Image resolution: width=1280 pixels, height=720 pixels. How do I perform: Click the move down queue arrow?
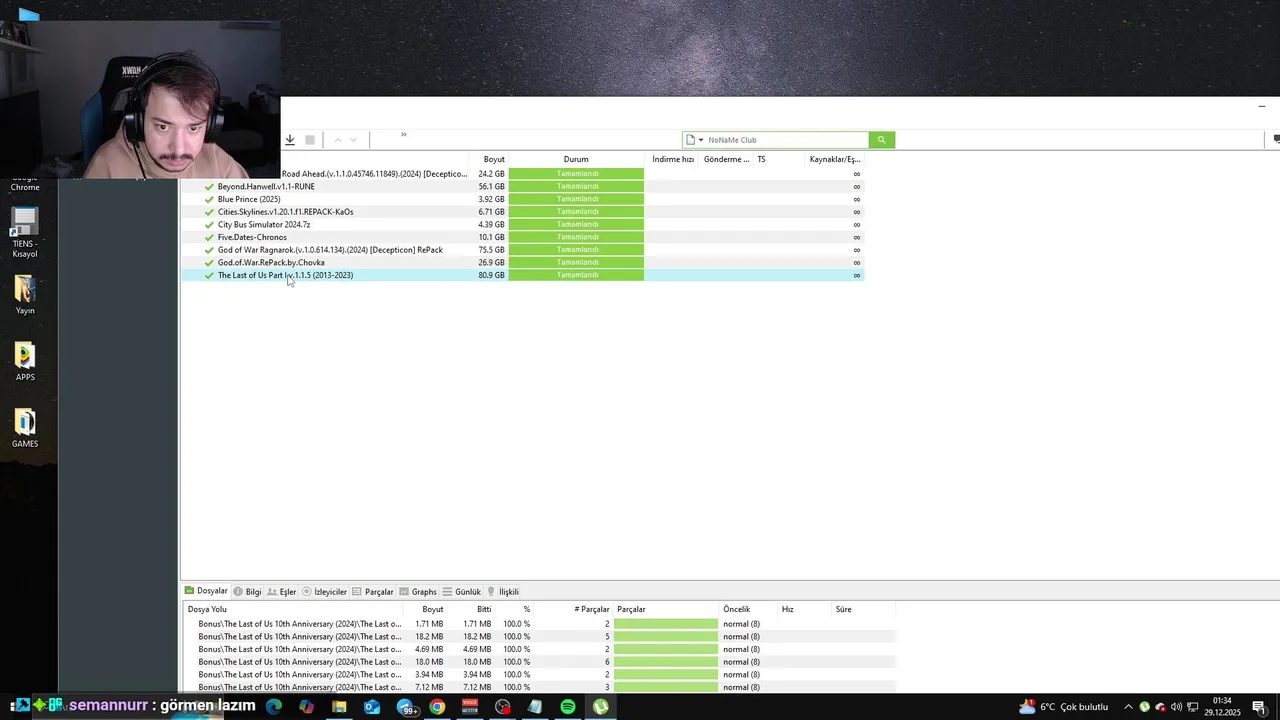click(x=353, y=140)
